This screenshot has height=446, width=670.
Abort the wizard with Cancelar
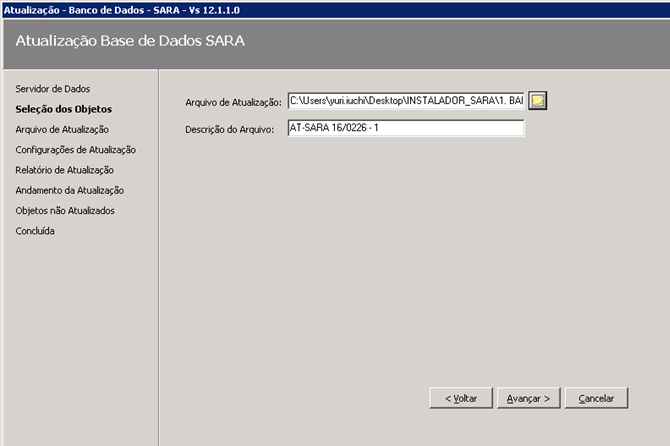pyautogui.click(x=597, y=398)
